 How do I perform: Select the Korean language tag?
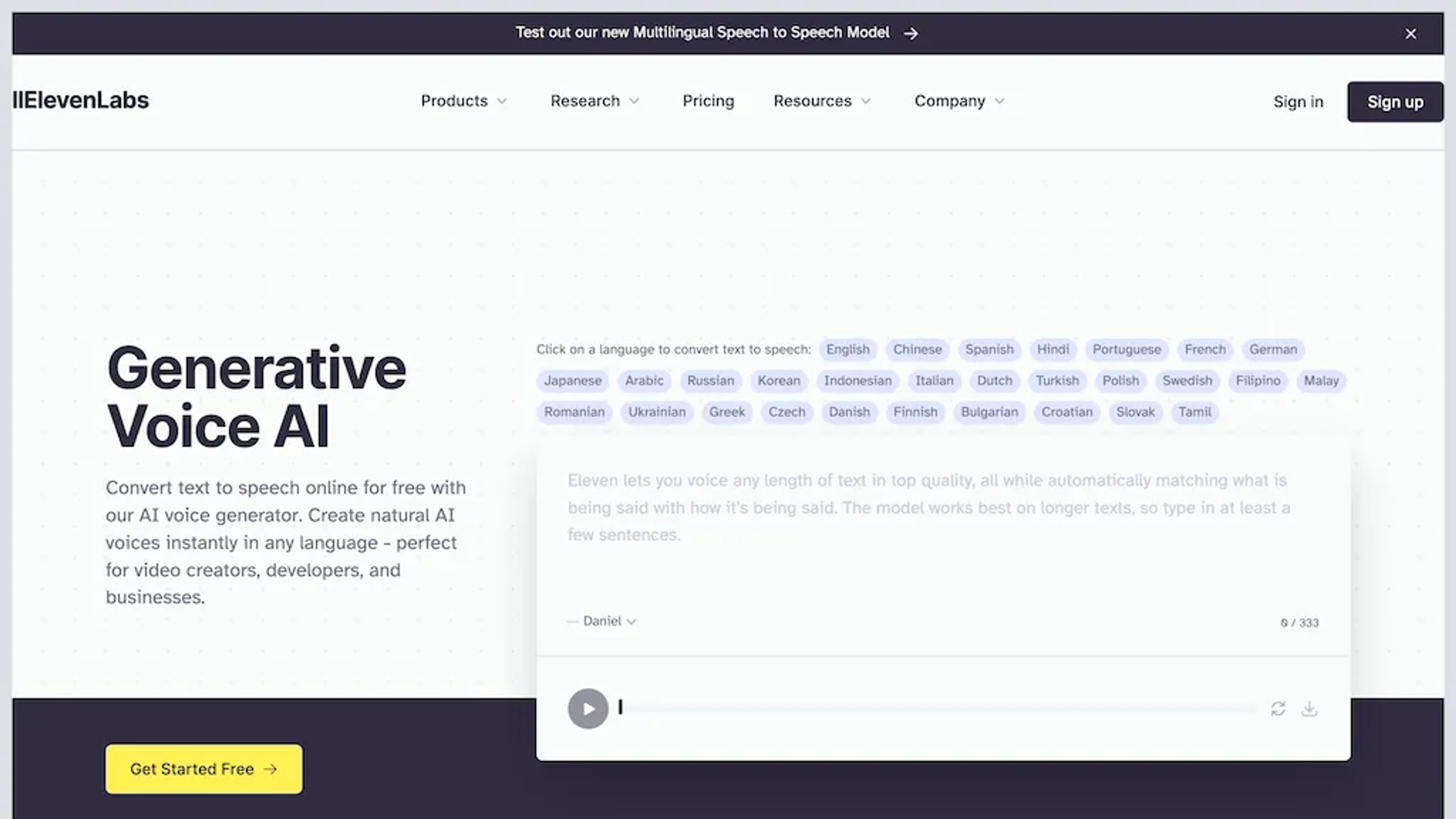[778, 380]
